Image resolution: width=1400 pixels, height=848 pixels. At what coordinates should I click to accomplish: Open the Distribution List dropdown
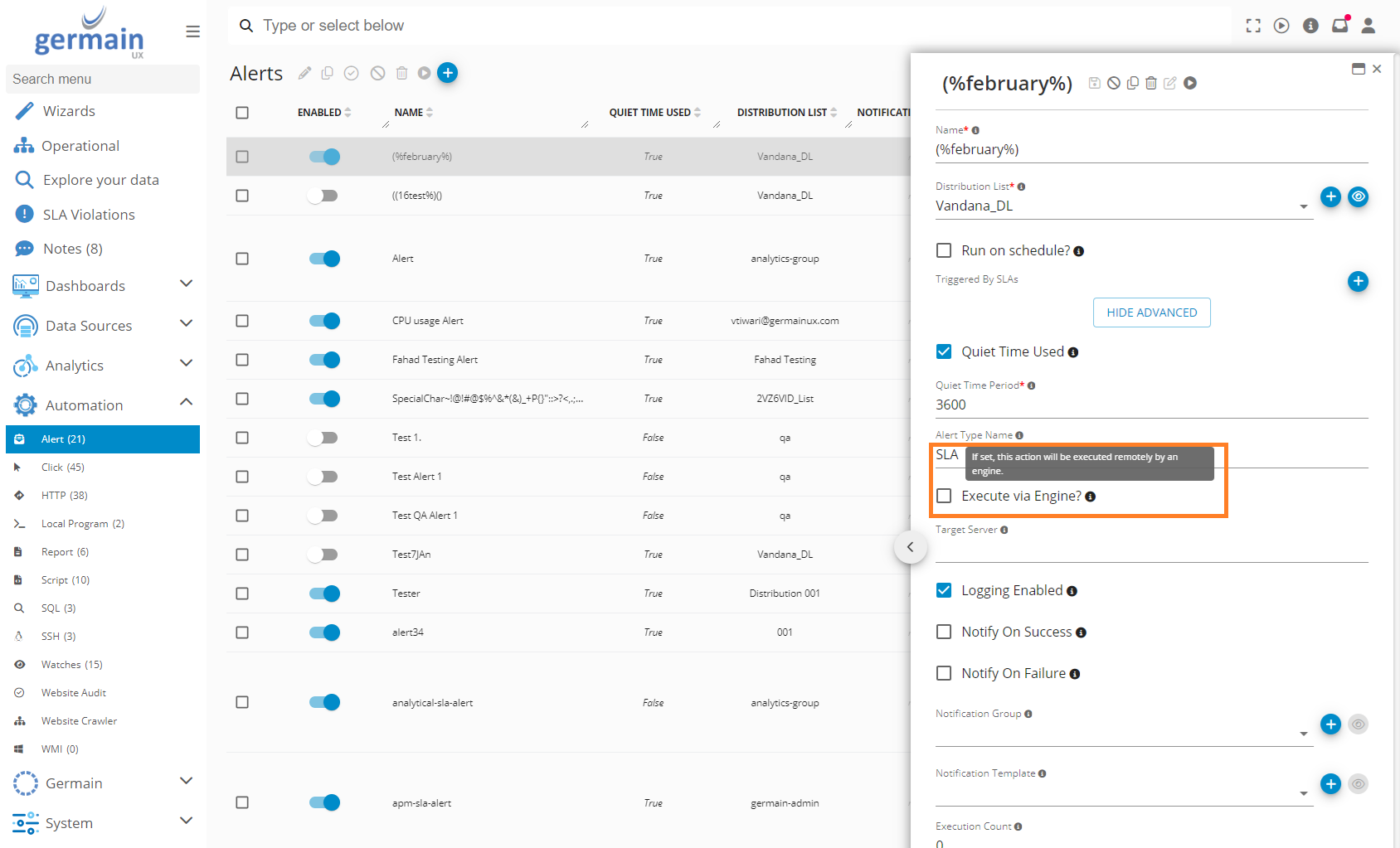[1303, 206]
